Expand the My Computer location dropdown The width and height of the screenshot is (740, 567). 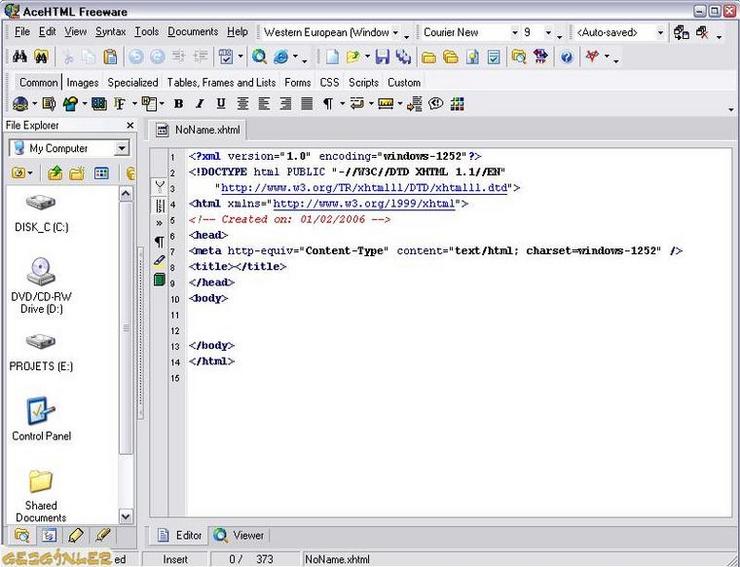click(122, 148)
